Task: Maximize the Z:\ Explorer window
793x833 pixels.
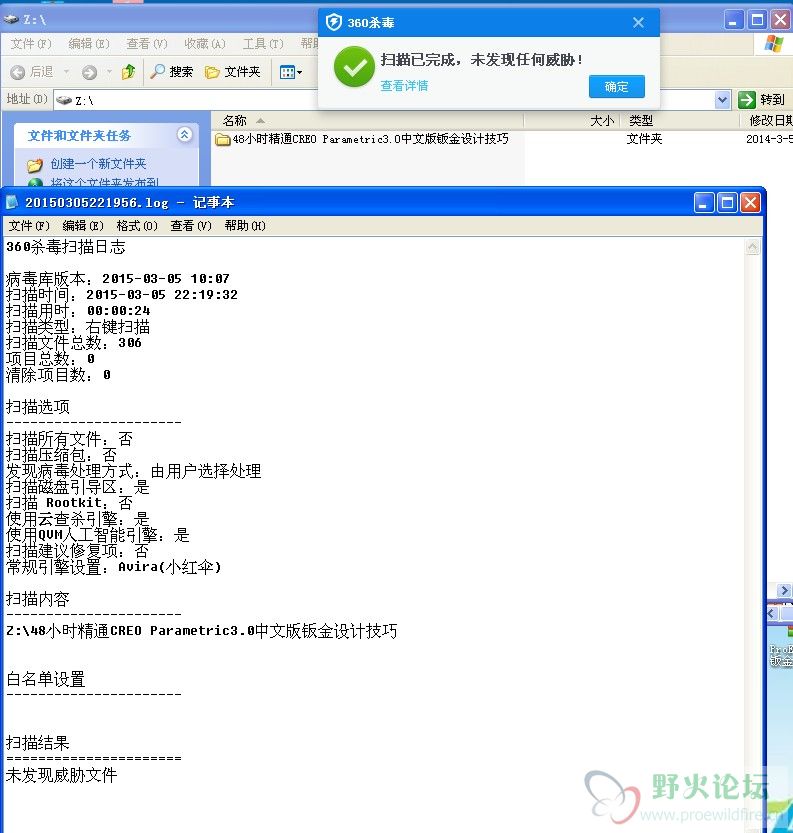Action: (x=757, y=20)
